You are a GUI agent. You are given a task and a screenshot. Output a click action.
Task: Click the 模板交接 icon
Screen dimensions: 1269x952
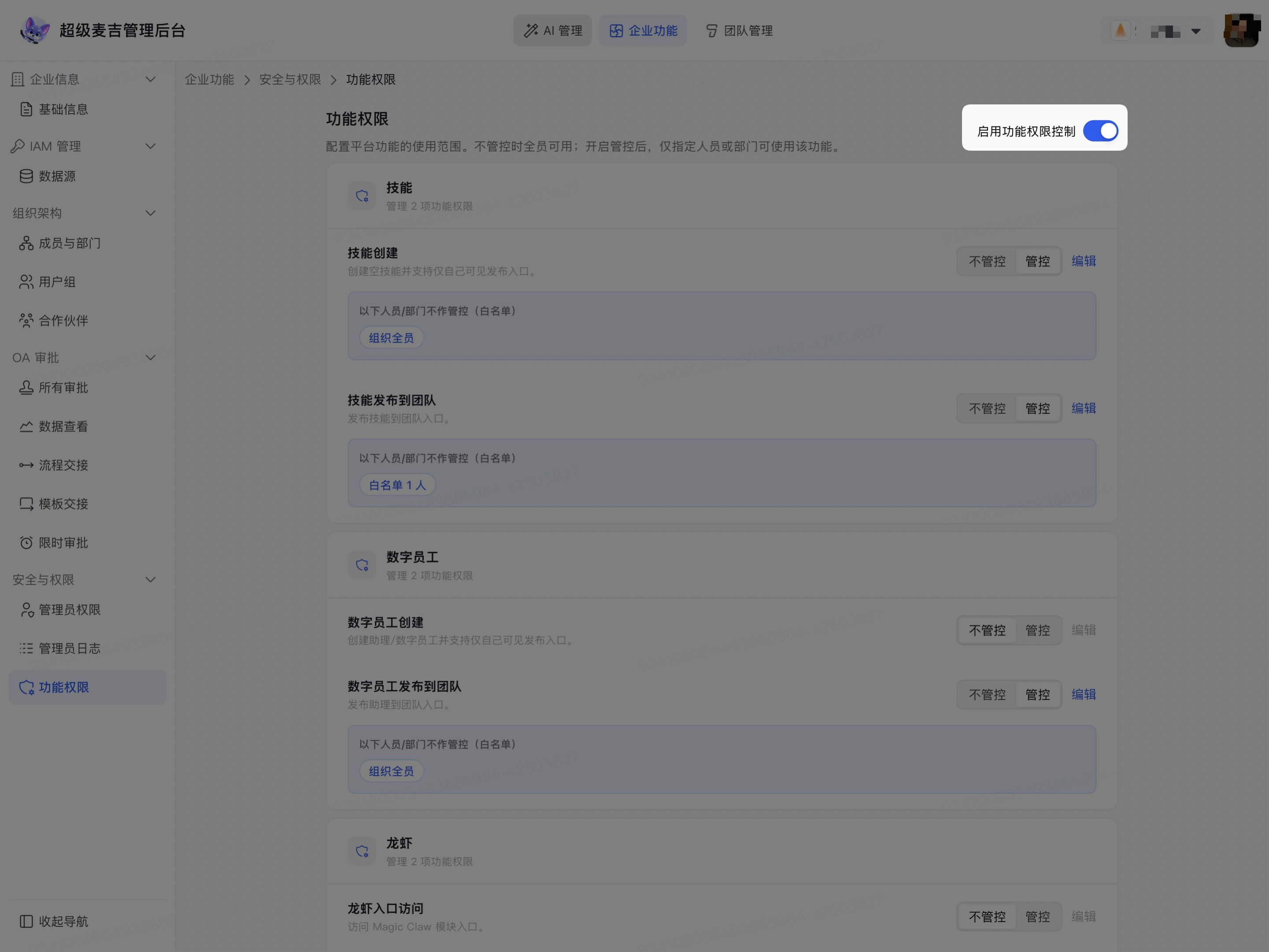pos(26,504)
